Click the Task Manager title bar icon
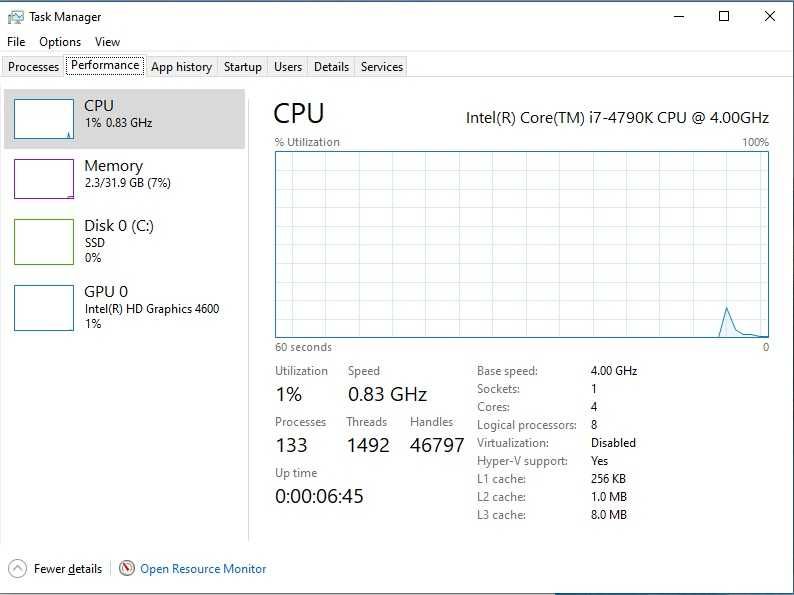794x595 pixels. coord(15,17)
